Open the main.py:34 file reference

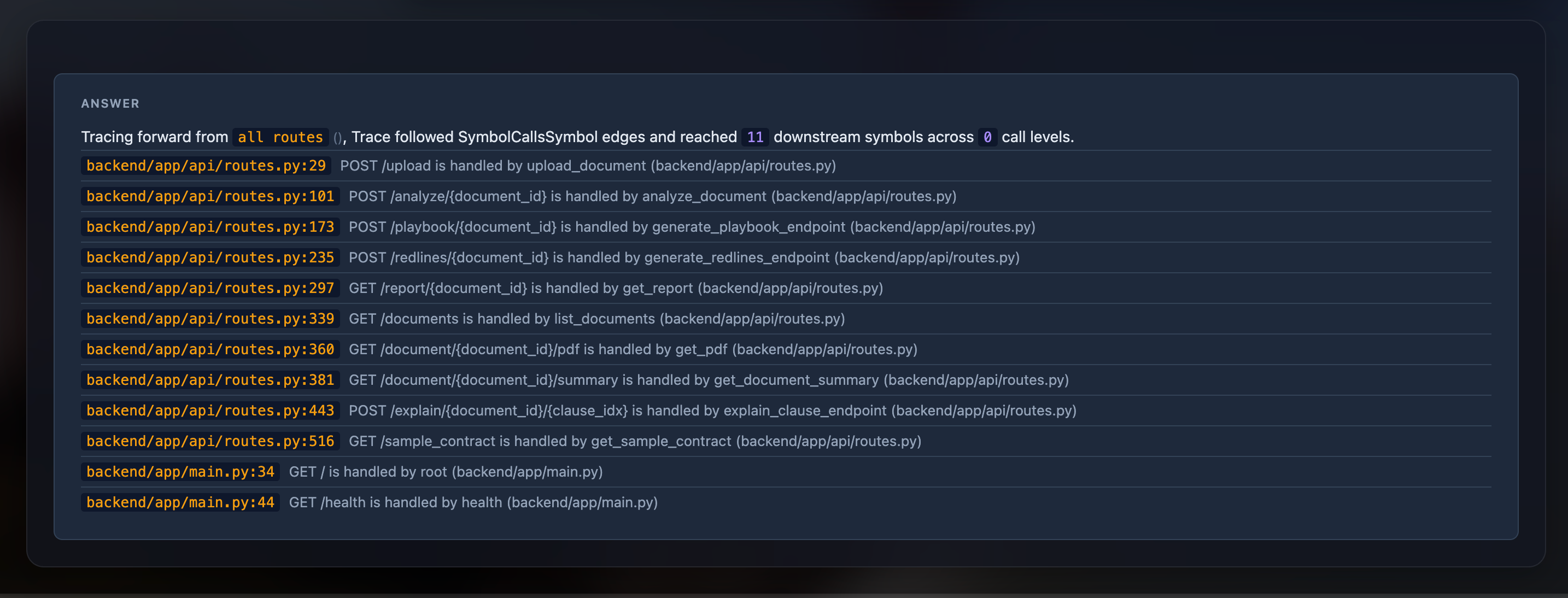tap(180, 472)
